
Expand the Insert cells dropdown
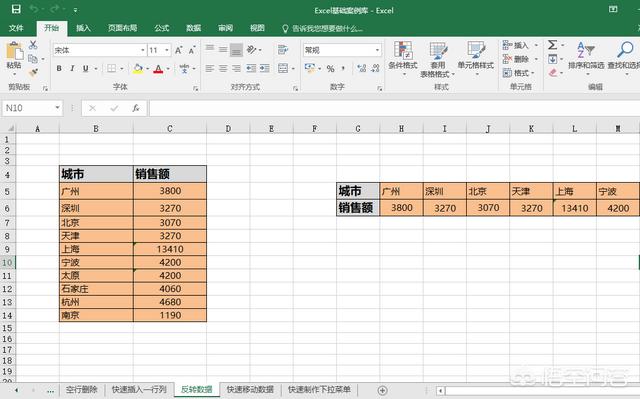(536, 45)
